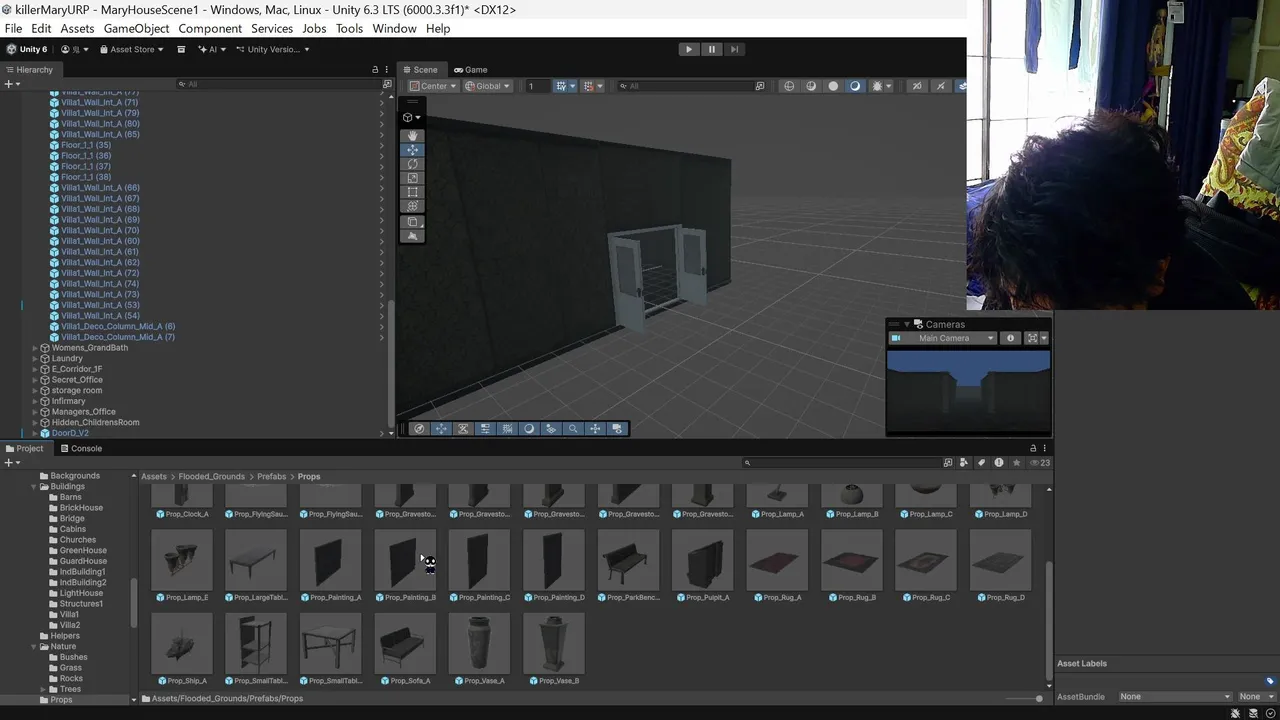Open the Window menu
Image resolution: width=1280 pixels, height=720 pixels.
394,28
